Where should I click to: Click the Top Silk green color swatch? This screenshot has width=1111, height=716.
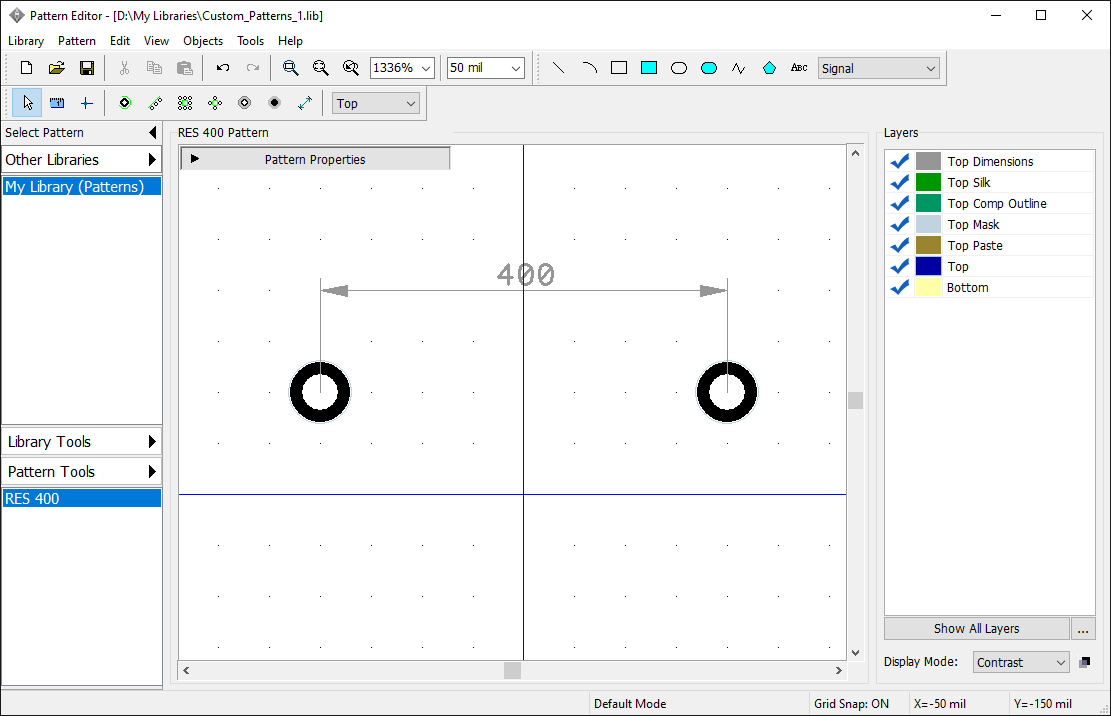928,183
